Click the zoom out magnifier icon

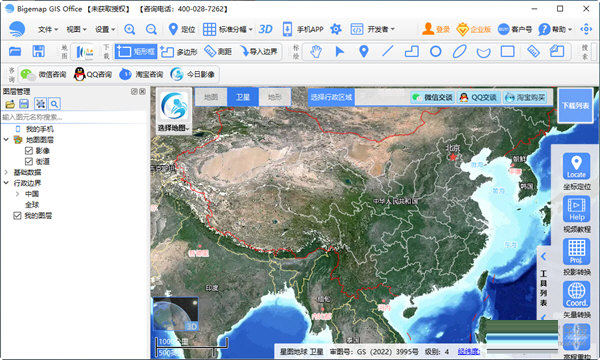(152, 29)
